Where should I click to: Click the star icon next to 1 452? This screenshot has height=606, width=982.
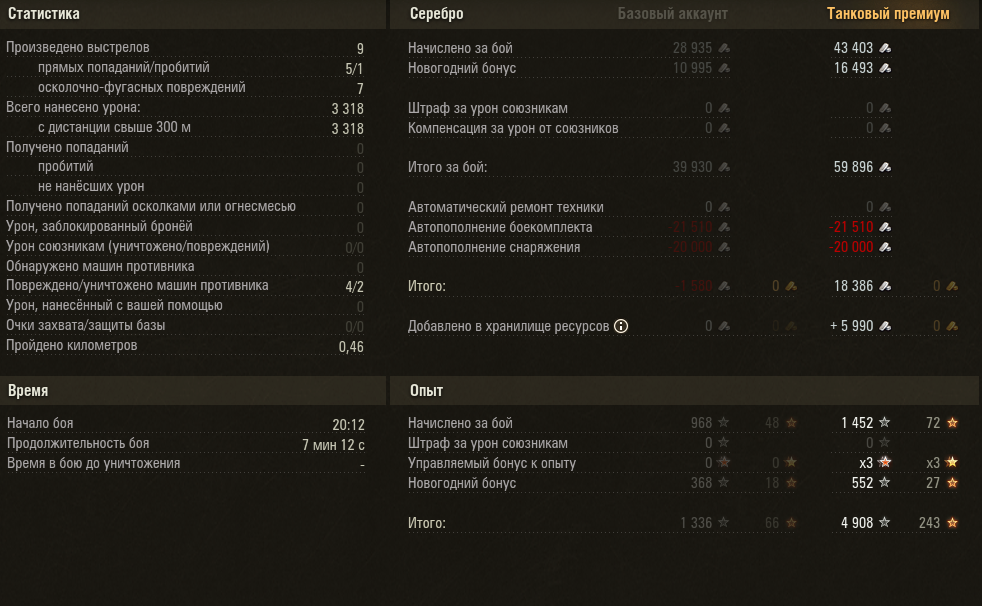[884, 423]
